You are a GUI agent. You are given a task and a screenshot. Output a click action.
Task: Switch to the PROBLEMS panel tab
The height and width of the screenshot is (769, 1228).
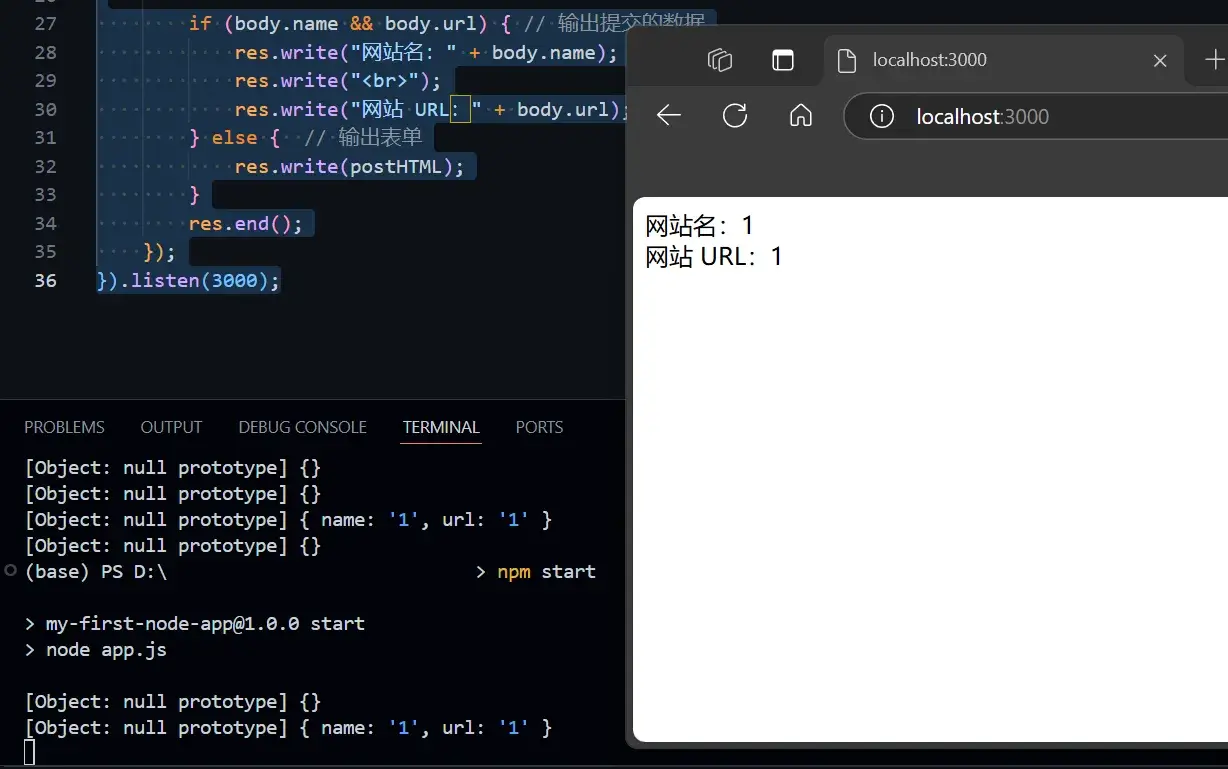pyautogui.click(x=64, y=427)
